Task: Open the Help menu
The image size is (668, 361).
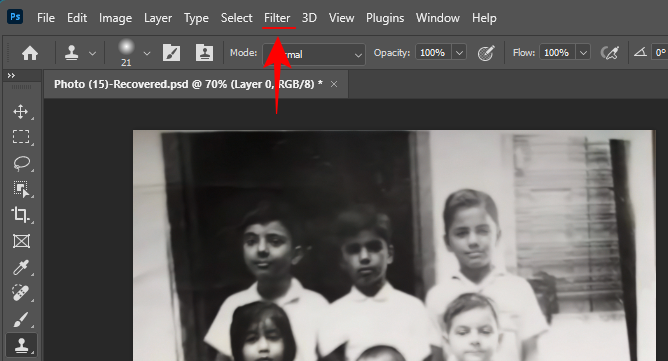Action: coord(484,18)
